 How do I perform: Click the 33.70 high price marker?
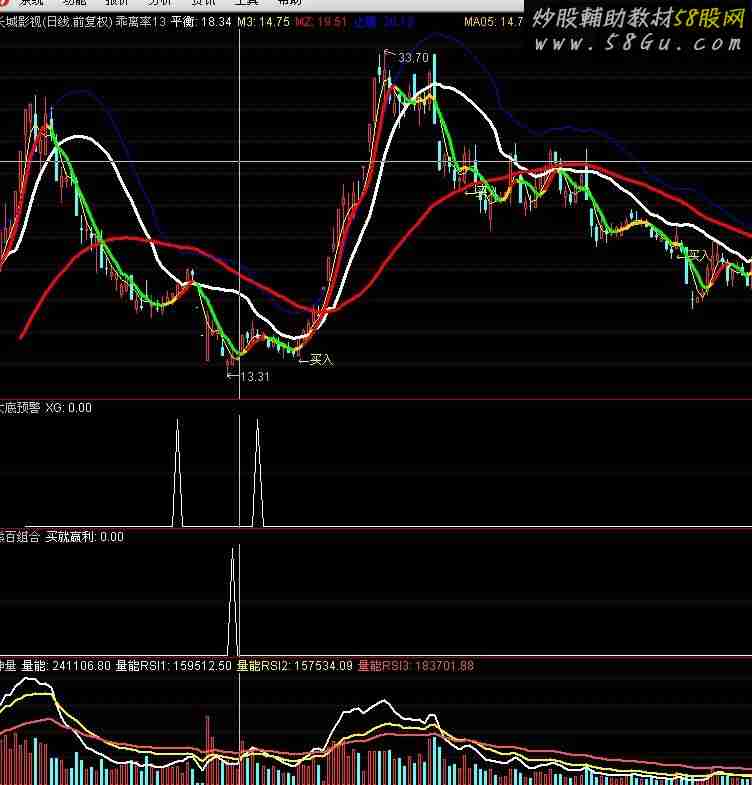click(412, 58)
